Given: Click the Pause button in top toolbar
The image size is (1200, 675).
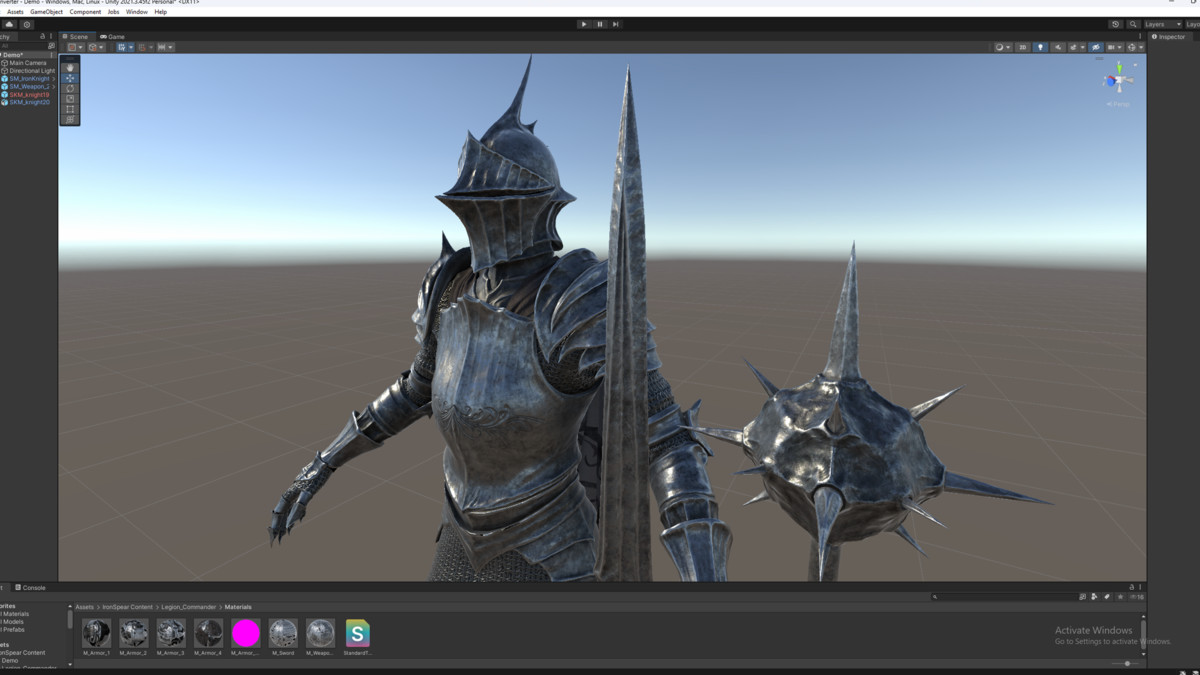Looking at the screenshot, I should [600, 24].
